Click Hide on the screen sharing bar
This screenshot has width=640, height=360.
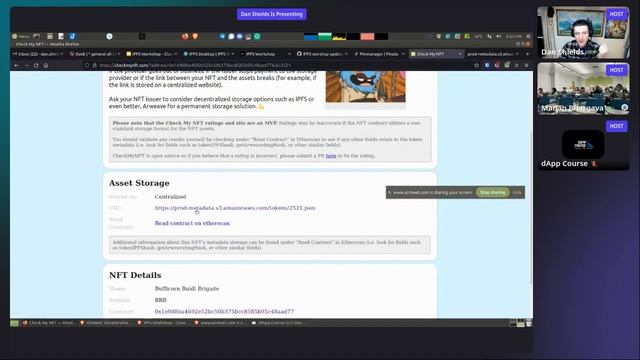point(517,192)
